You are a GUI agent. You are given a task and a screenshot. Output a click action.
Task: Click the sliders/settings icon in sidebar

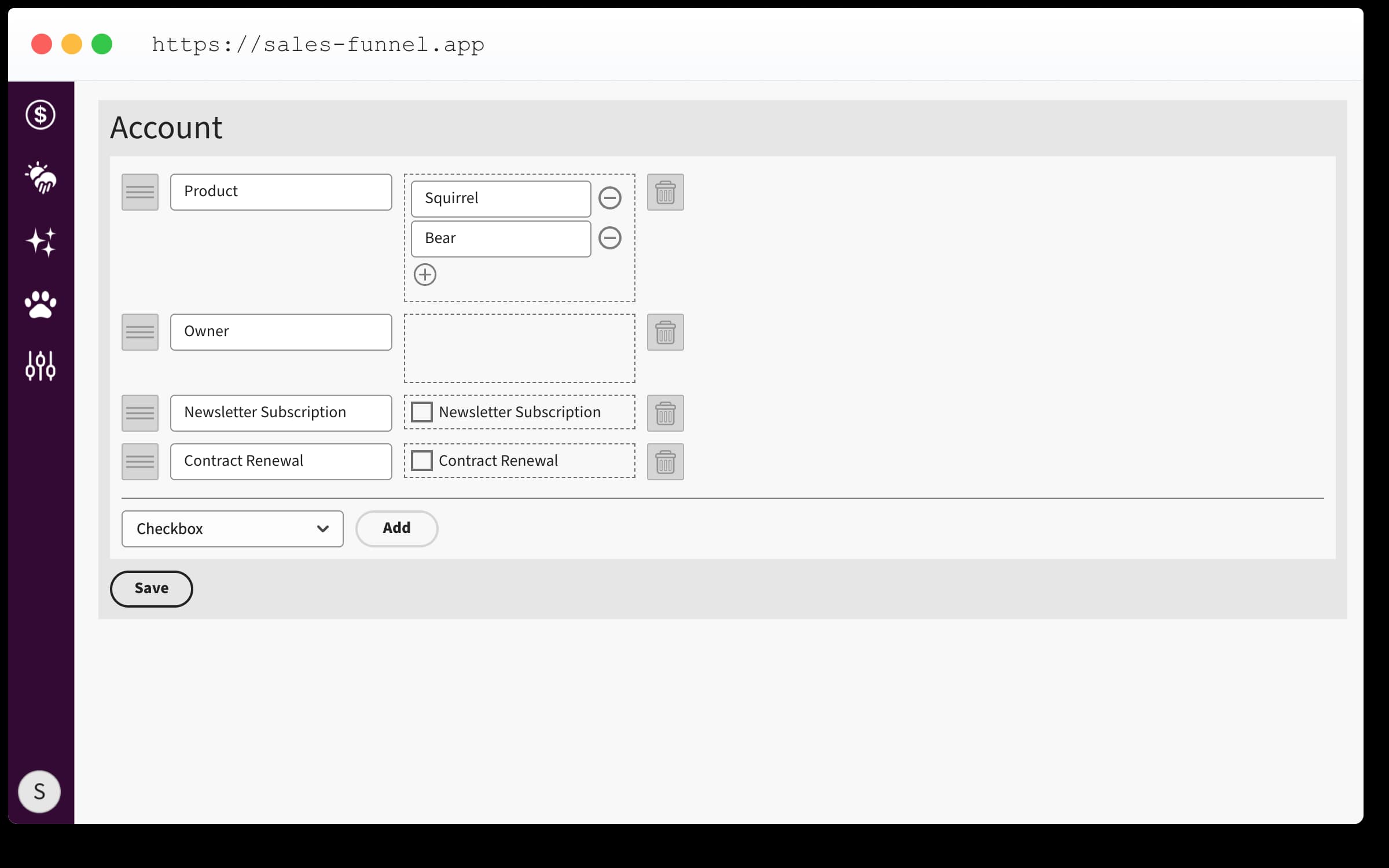tap(41, 366)
